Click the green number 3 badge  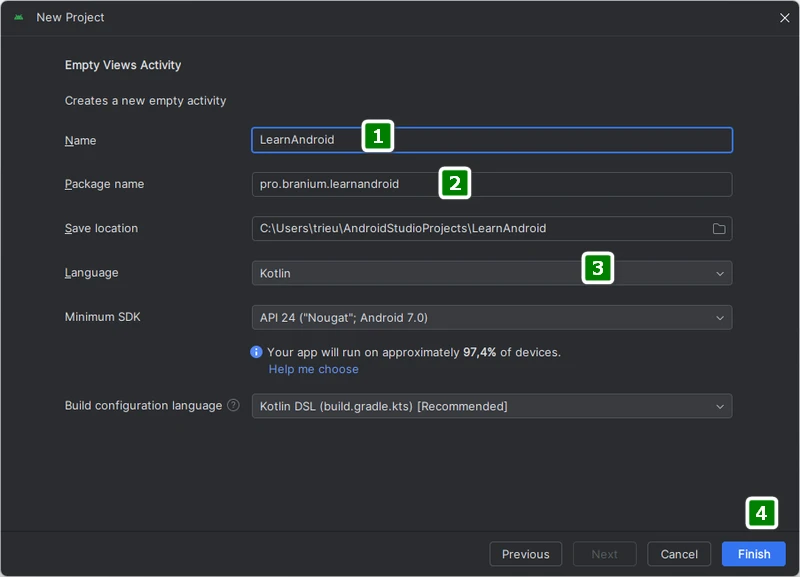597,268
